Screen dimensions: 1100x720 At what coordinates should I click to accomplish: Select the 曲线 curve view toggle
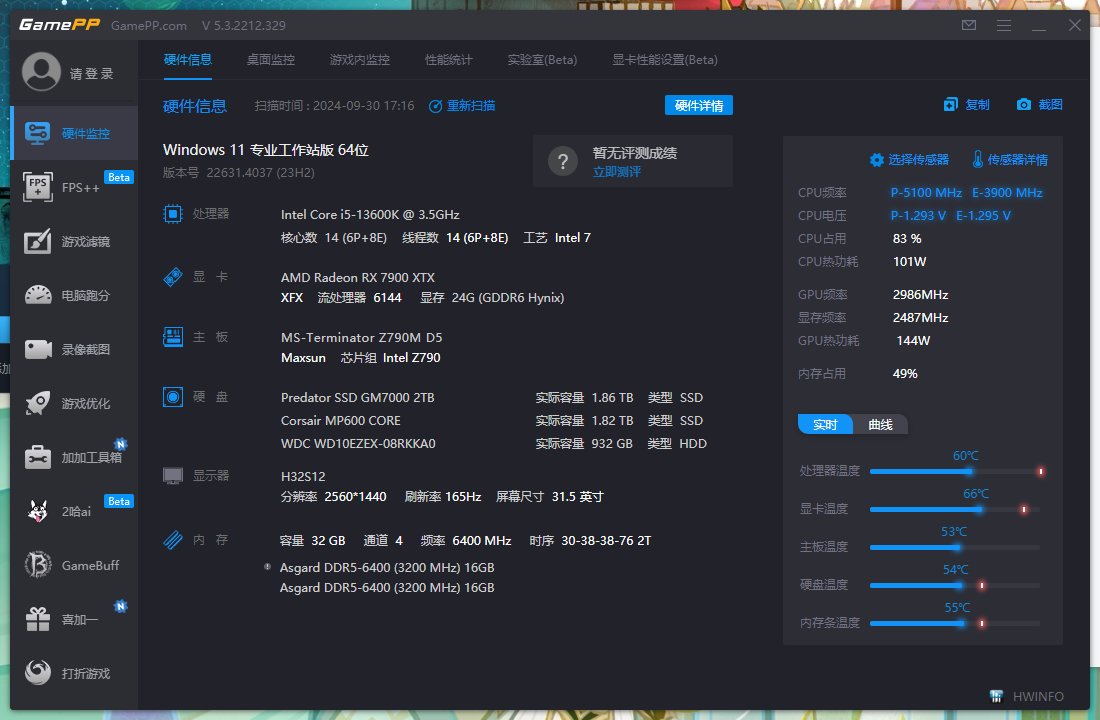[x=880, y=425]
